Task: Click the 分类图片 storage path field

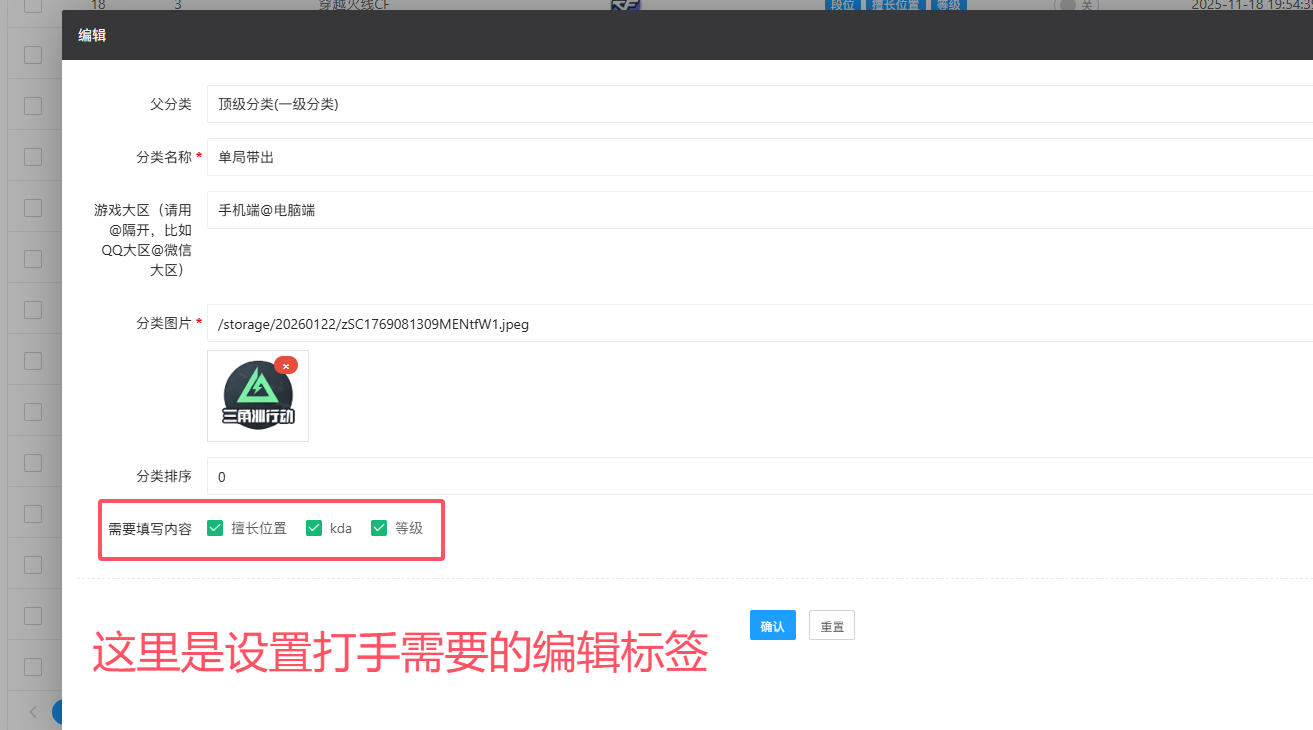Action: [x=760, y=323]
